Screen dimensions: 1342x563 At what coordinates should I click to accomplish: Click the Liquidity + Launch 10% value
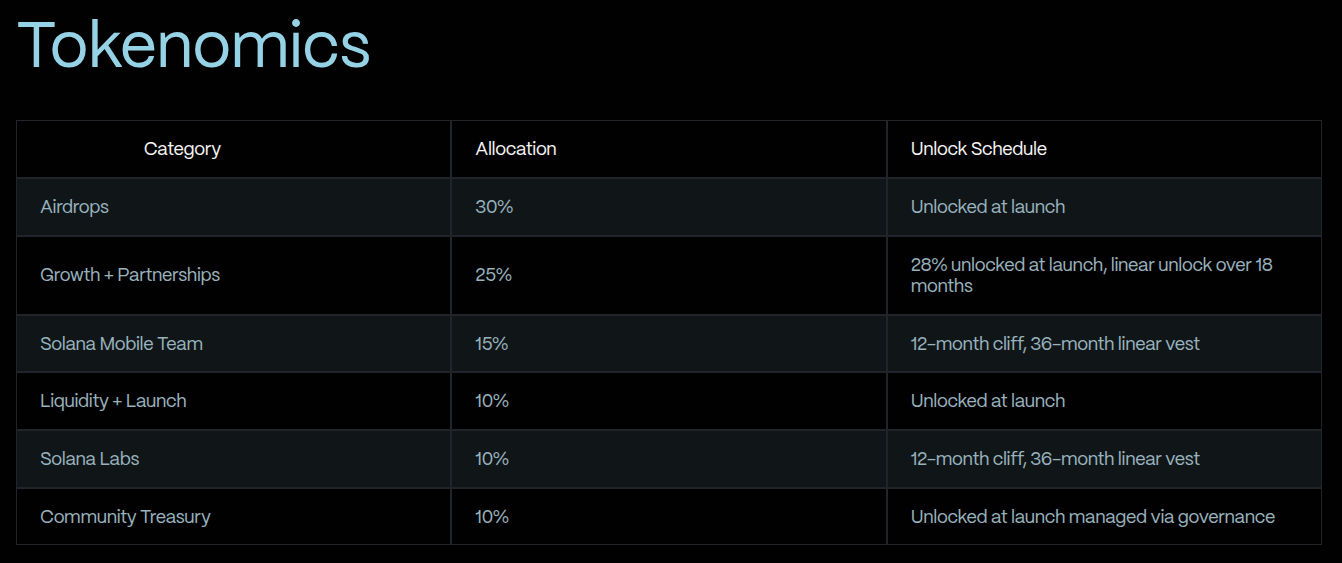(492, 401)
